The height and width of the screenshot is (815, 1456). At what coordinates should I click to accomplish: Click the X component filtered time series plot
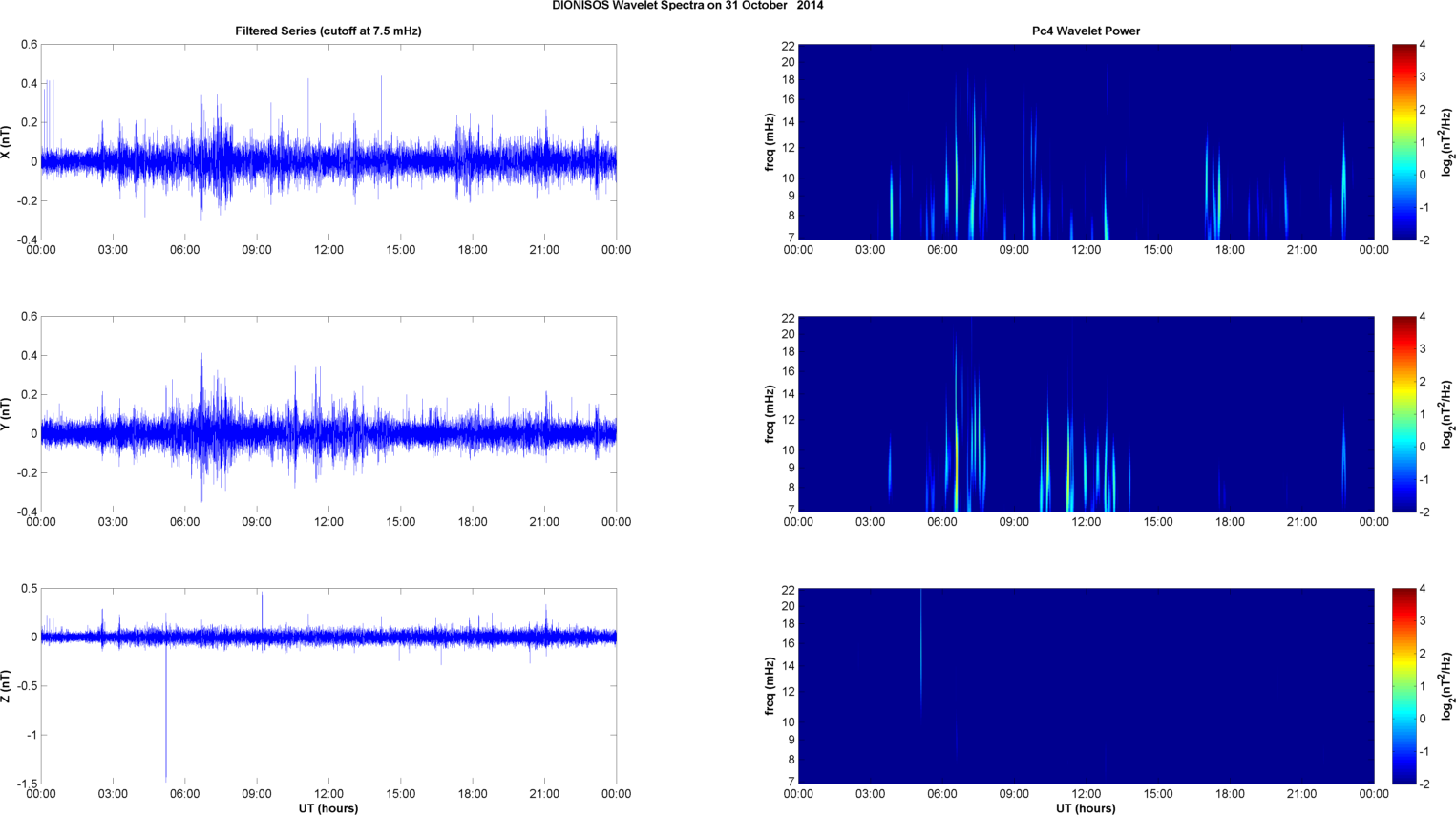pos(328,142)
